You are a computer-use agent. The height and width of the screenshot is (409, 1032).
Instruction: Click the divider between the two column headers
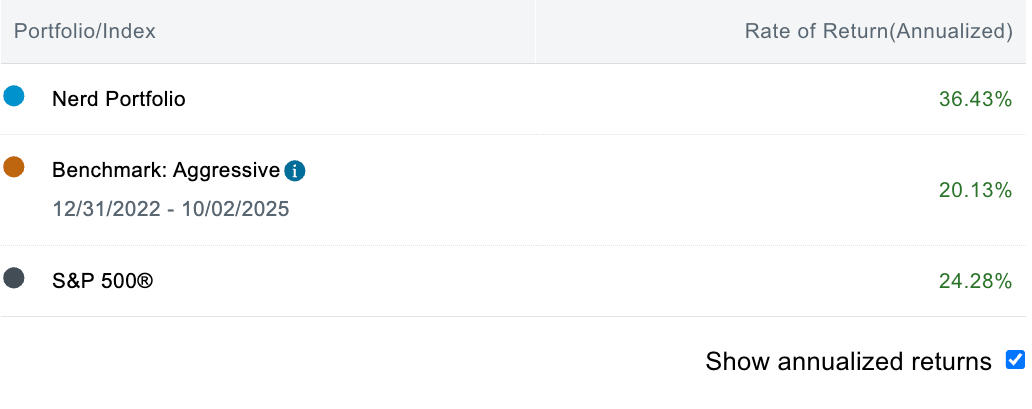pos(535,31)
